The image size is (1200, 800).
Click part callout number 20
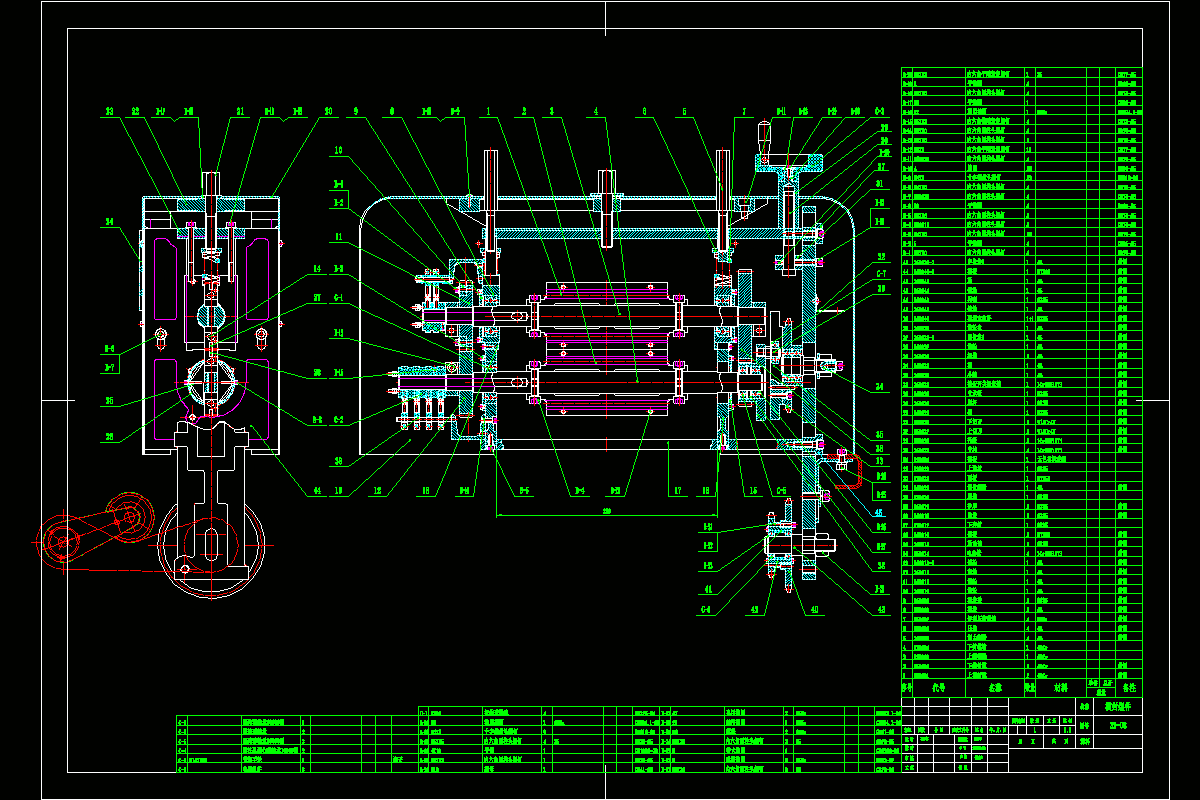[x=327, y=112]
